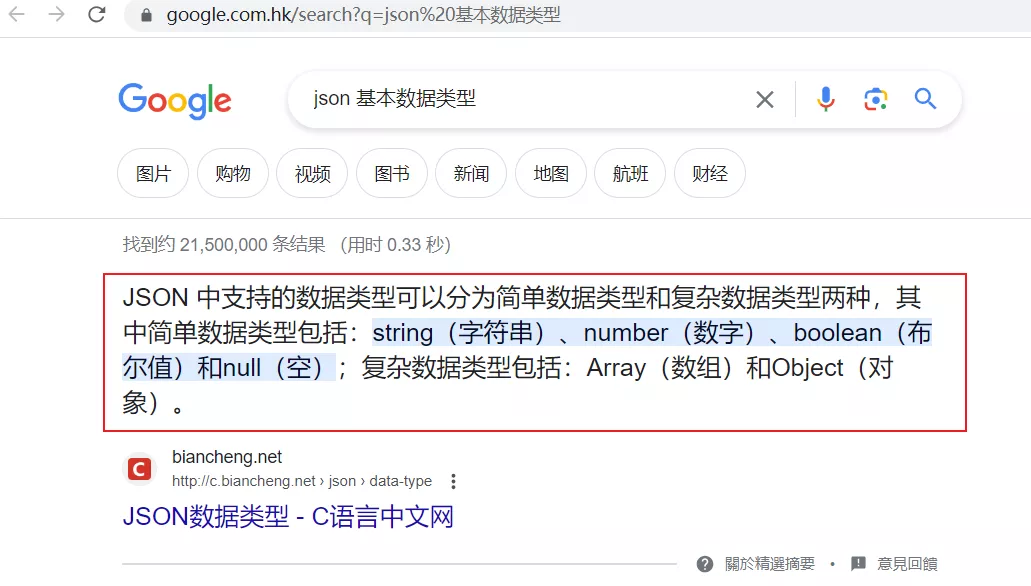Open the Google logo homepage link
This screenshot has width=1031, height=586.
pyautogui.click(x=175, y=101)
